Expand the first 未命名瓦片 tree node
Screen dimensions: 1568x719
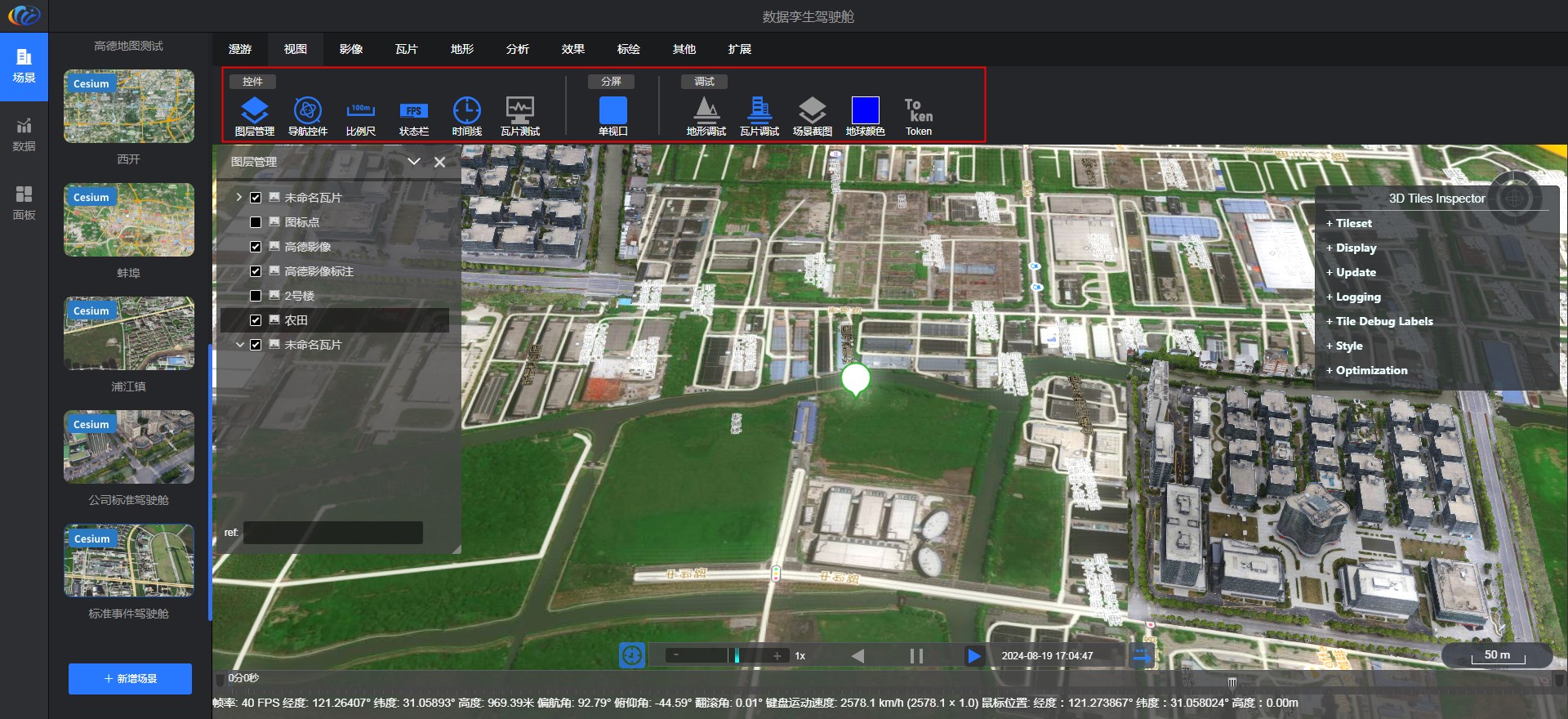(239, 198)
